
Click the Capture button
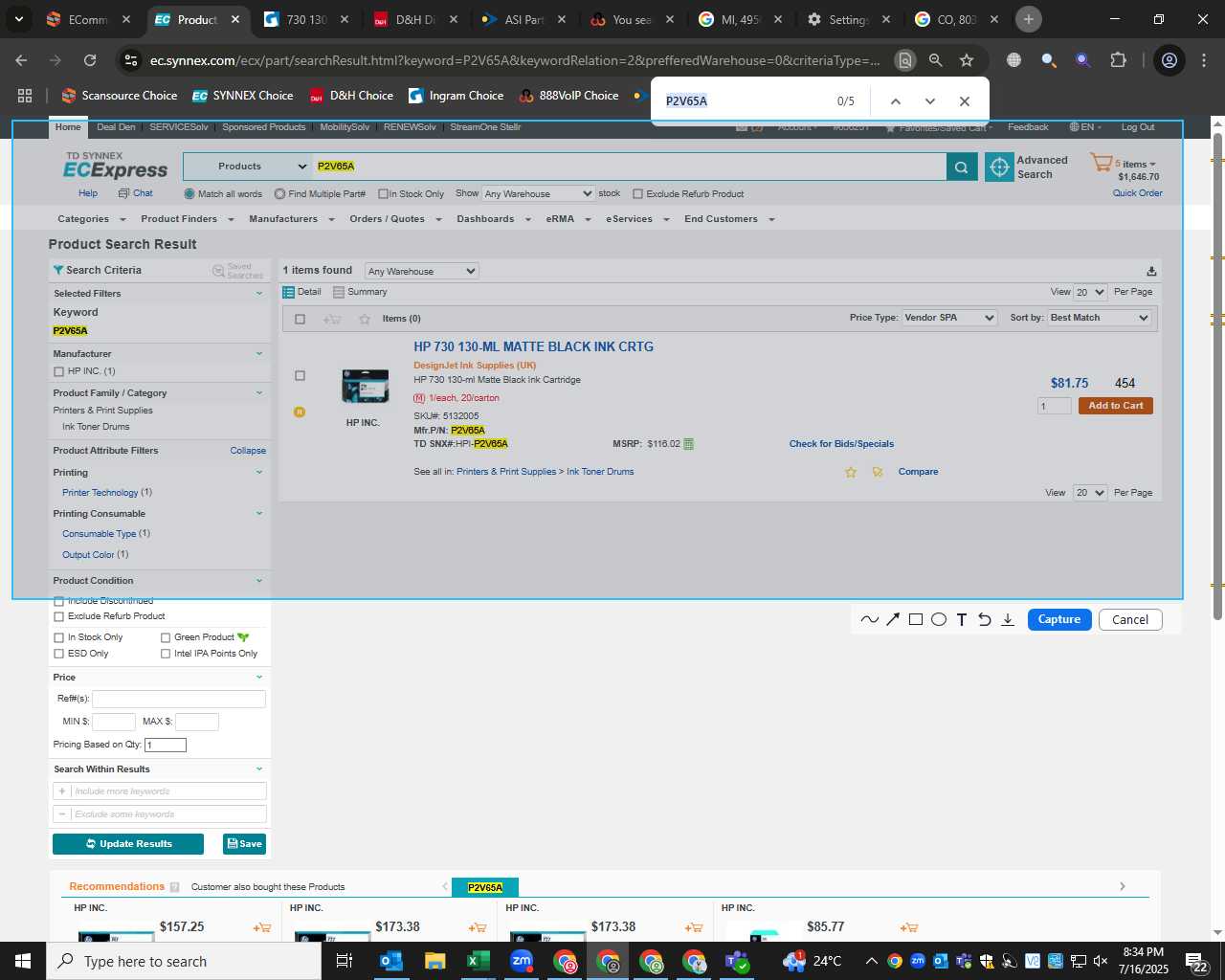1059,619
